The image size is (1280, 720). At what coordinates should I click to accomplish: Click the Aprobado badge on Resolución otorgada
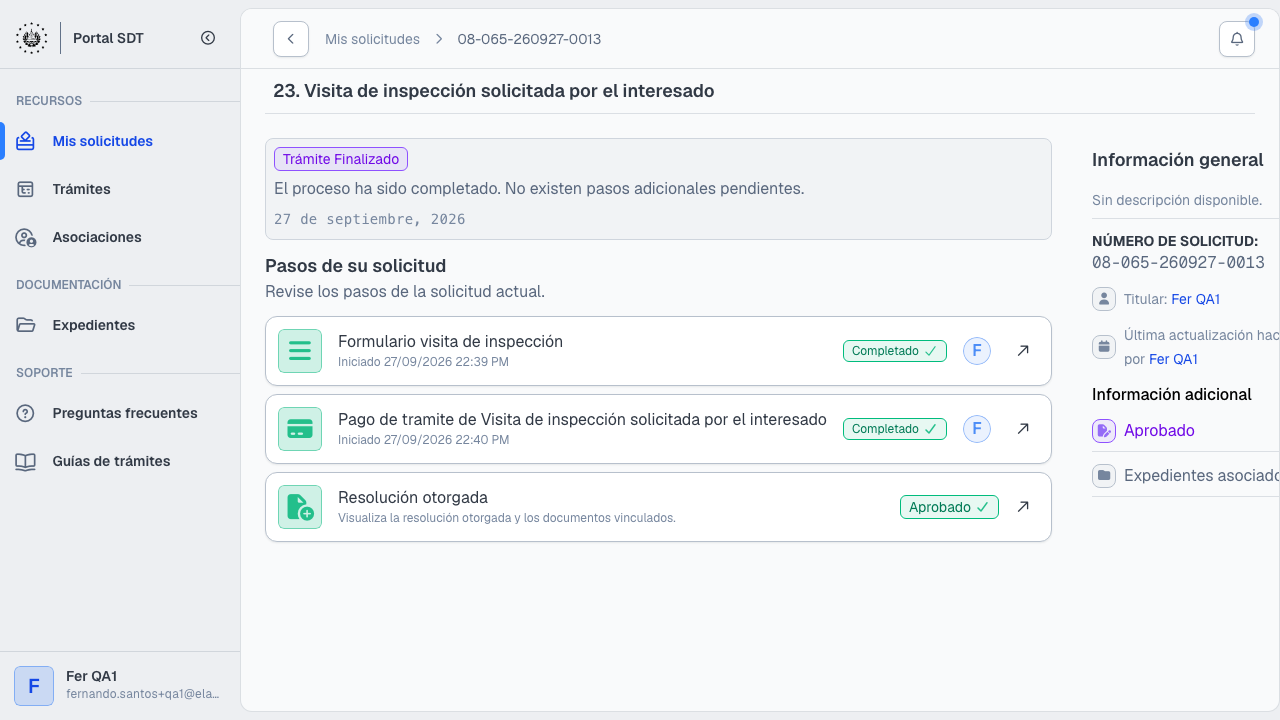949,507
